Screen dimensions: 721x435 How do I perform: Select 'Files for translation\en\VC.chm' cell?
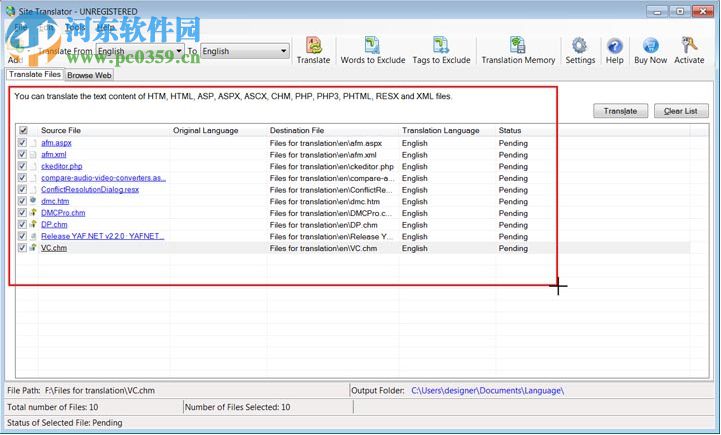tap(323, 248)
